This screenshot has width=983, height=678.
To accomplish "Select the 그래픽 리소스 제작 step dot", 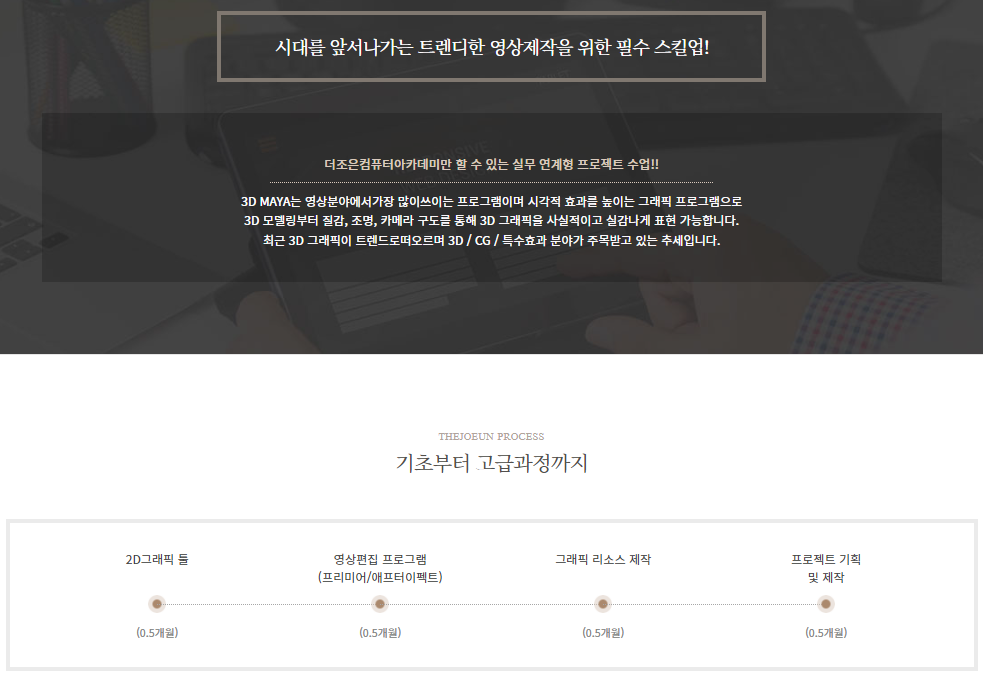I will [x=603, y=604].
